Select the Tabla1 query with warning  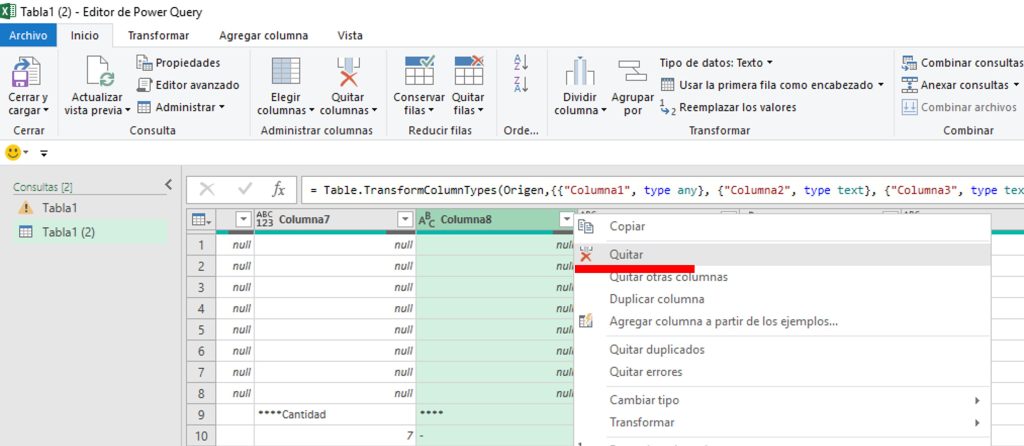point(90,208)
